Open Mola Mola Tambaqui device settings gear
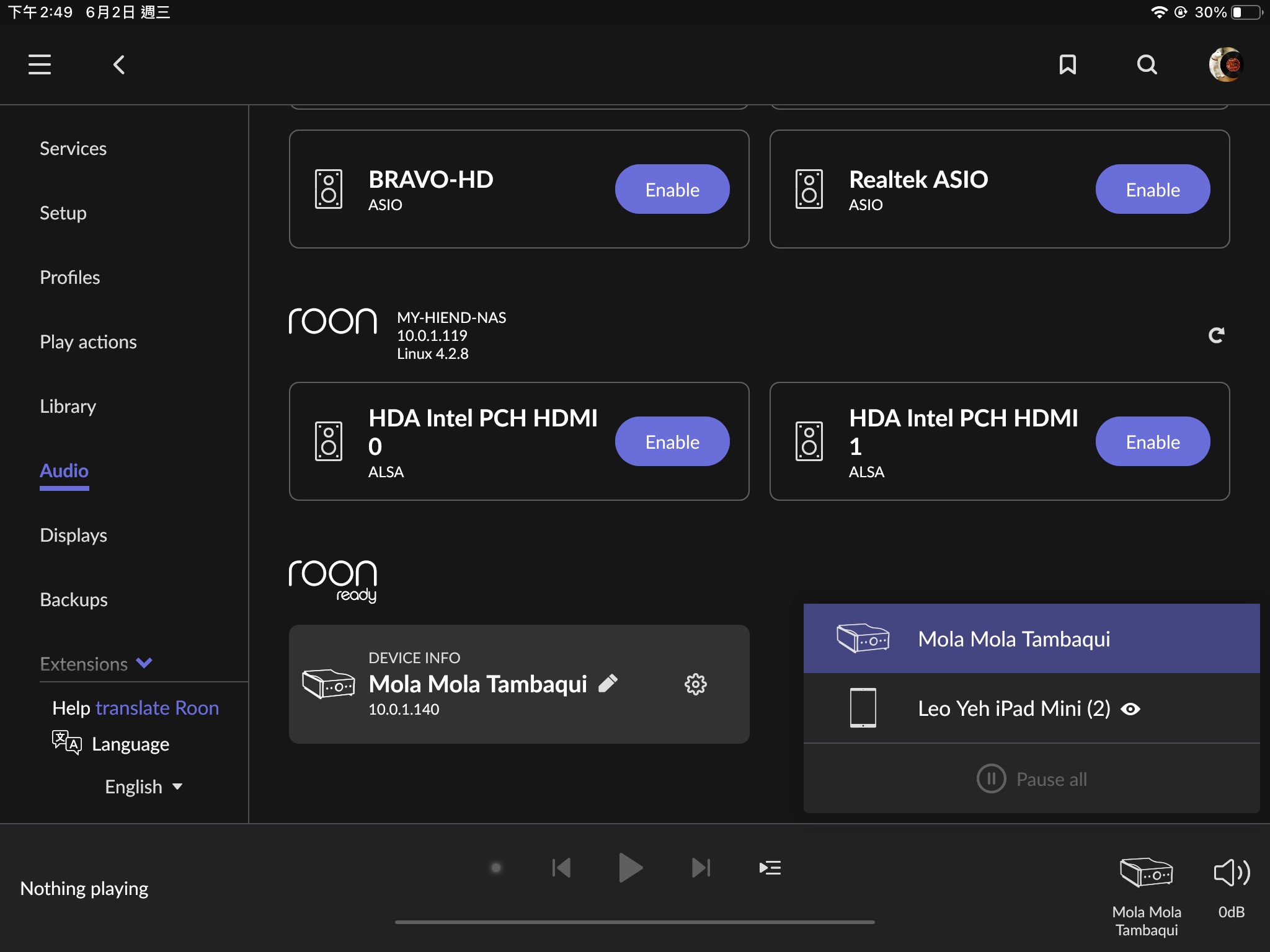The image size is (1270, 952). 696,684
